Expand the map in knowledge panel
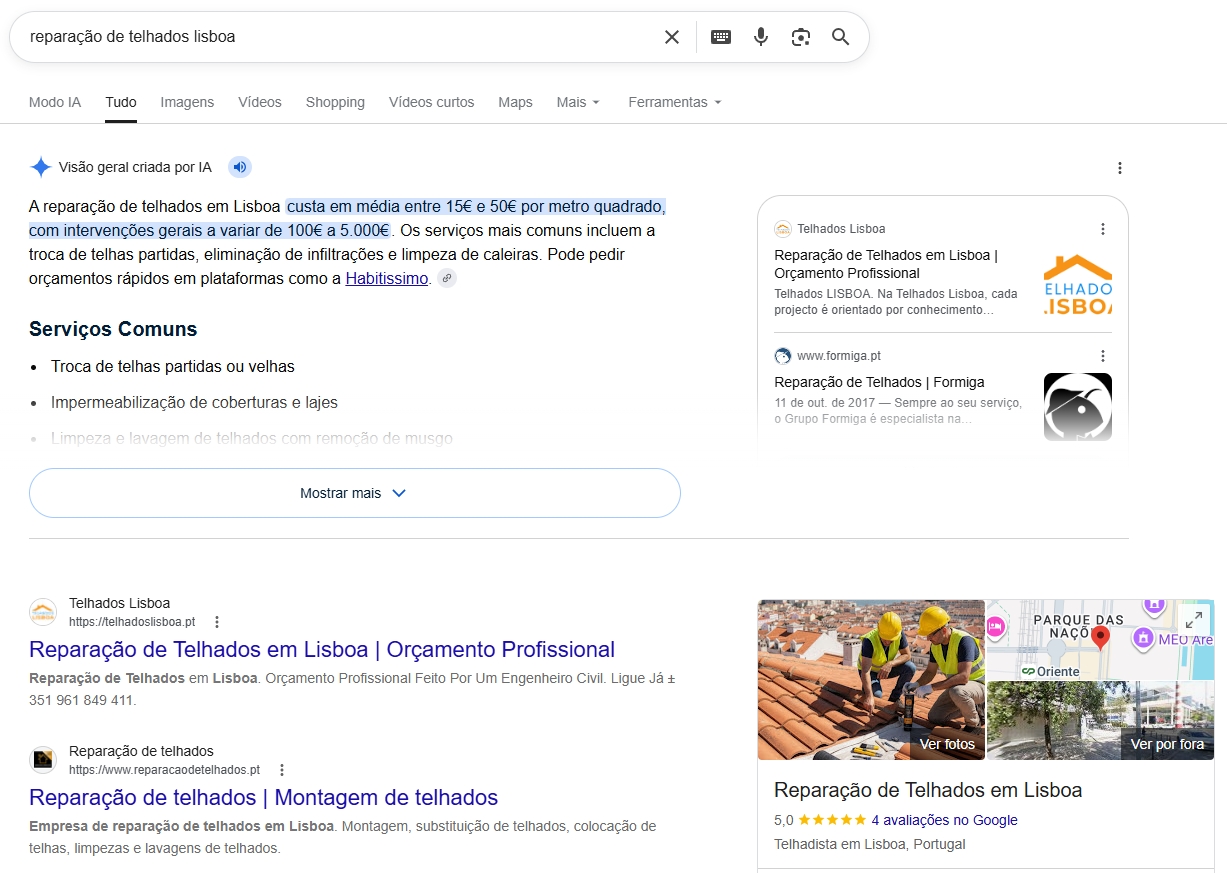This screenshot has height=873, width=1227. [1194, 619]
